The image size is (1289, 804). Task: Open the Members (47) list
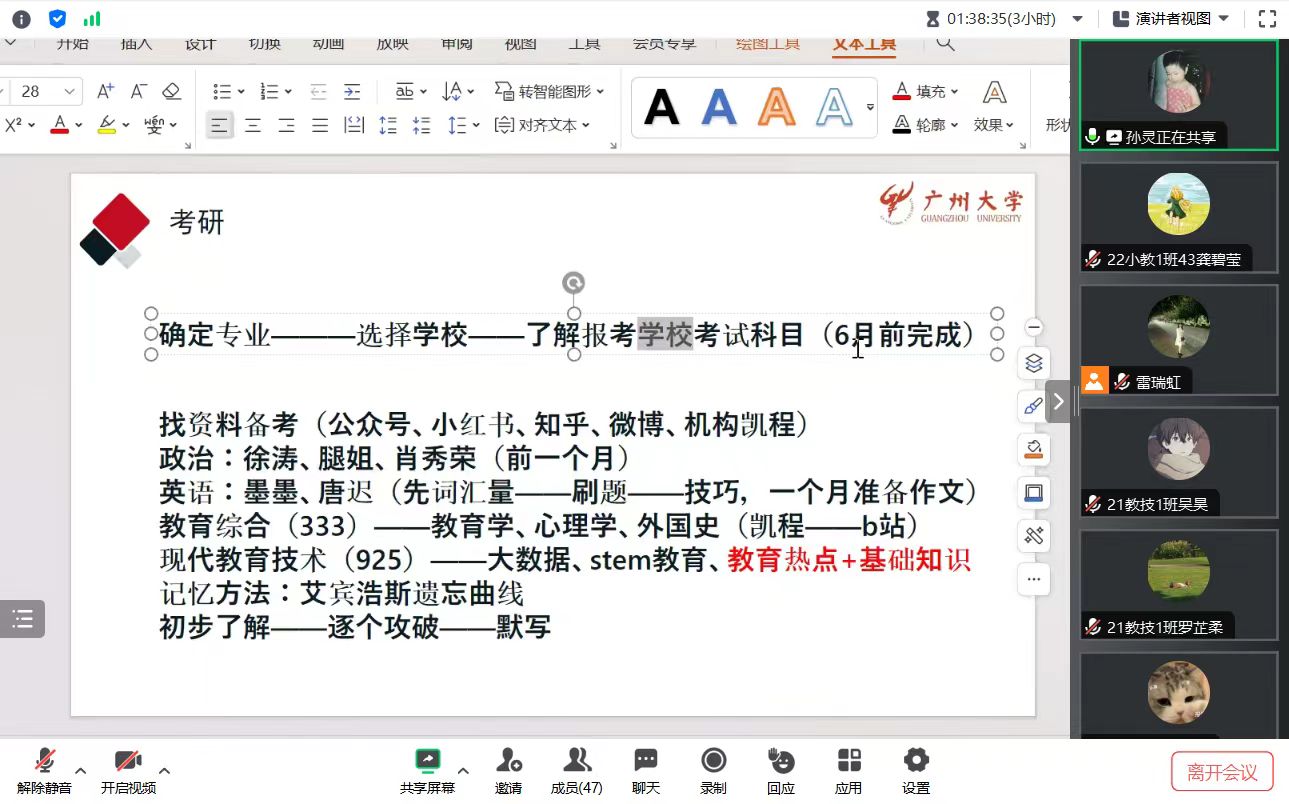tap(577, 770)
